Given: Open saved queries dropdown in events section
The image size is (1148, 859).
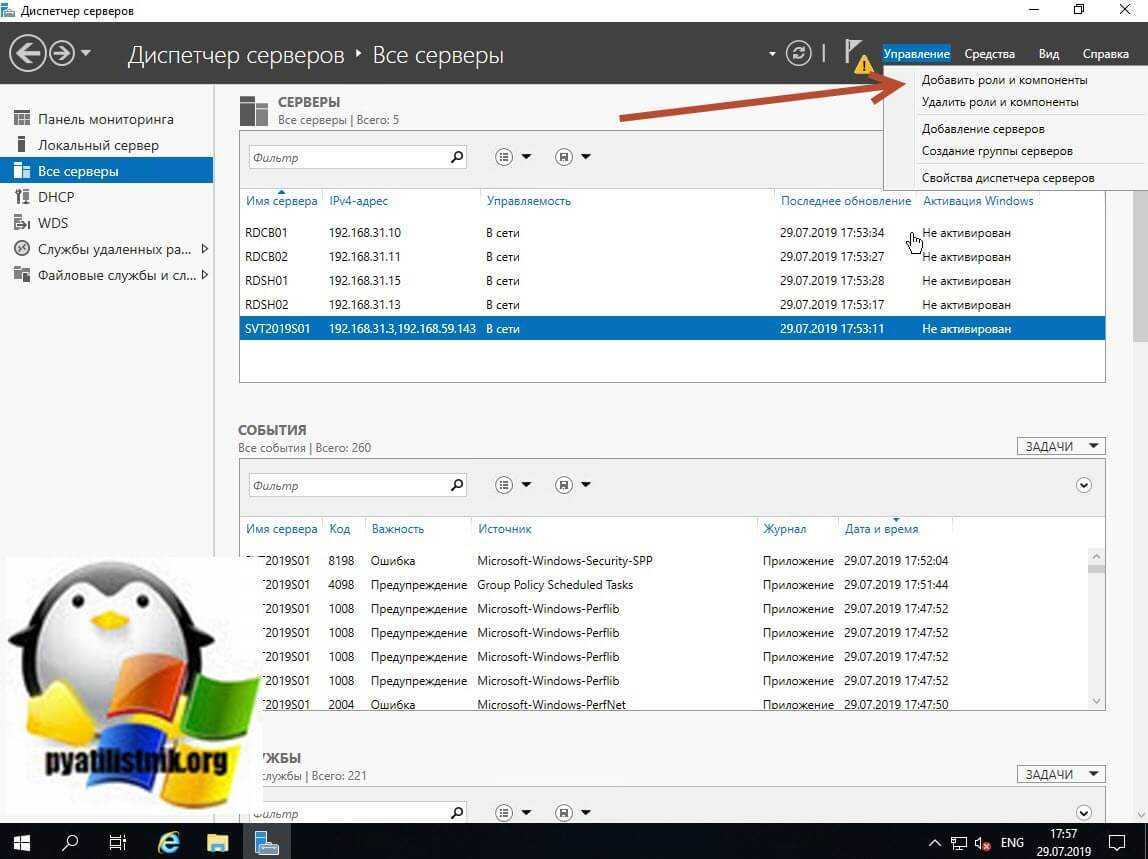Looking at the screenshot, I should [x=573, y=485].
